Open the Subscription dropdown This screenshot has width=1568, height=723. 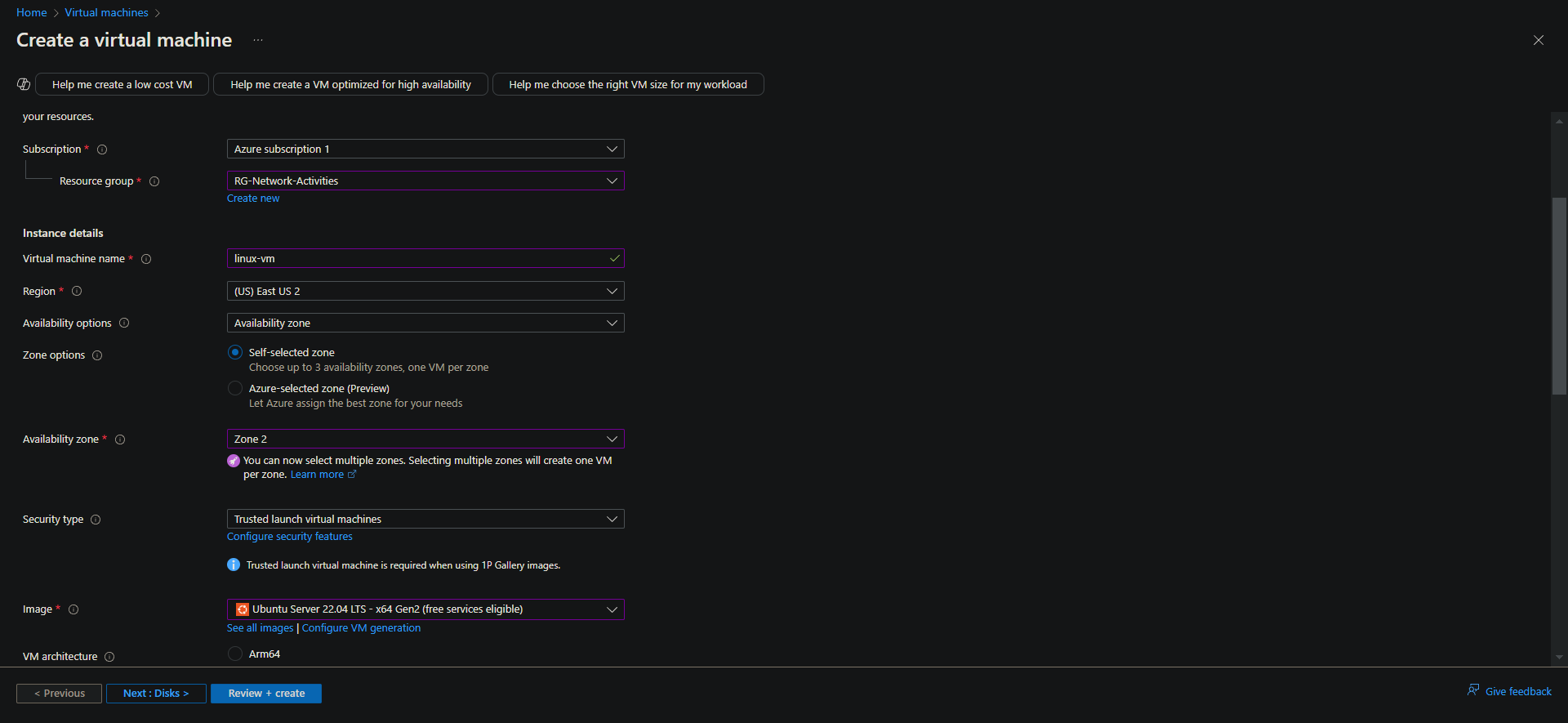pyautogui.click(x=425, y=149)
